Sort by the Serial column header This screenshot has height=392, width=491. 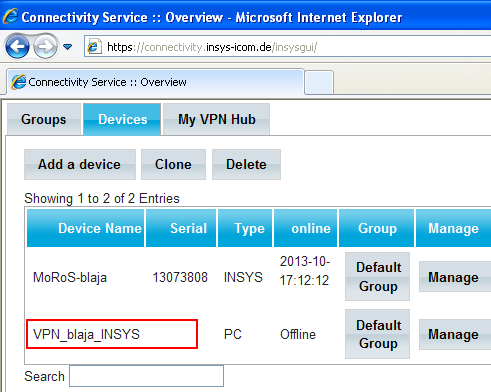(x=181, y=228)
